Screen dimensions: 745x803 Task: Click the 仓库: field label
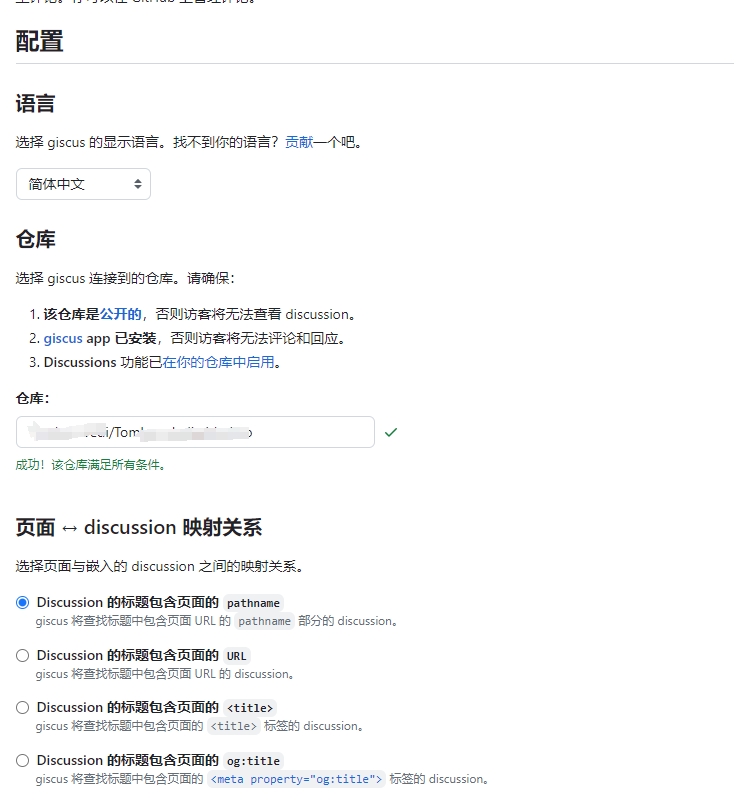pos(32,398)
